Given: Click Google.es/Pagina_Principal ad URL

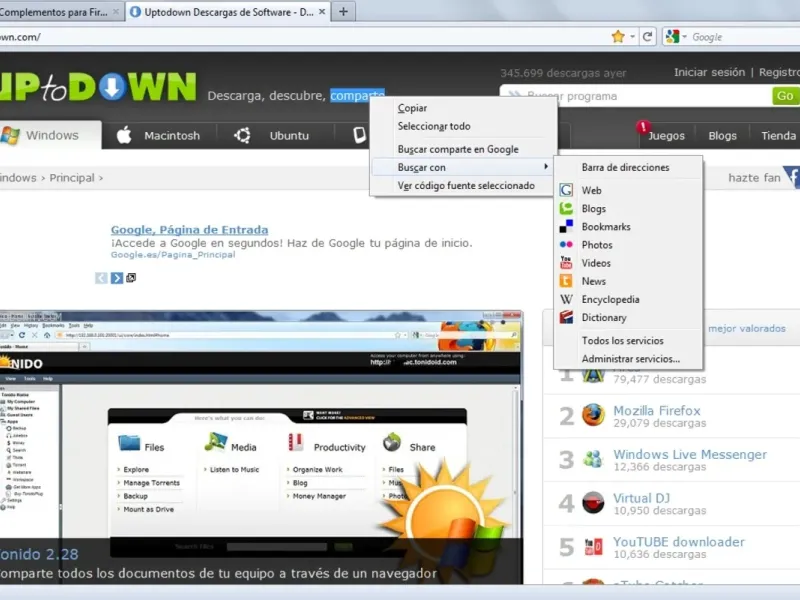Looking at the screenshot, I should coord(173,255).
